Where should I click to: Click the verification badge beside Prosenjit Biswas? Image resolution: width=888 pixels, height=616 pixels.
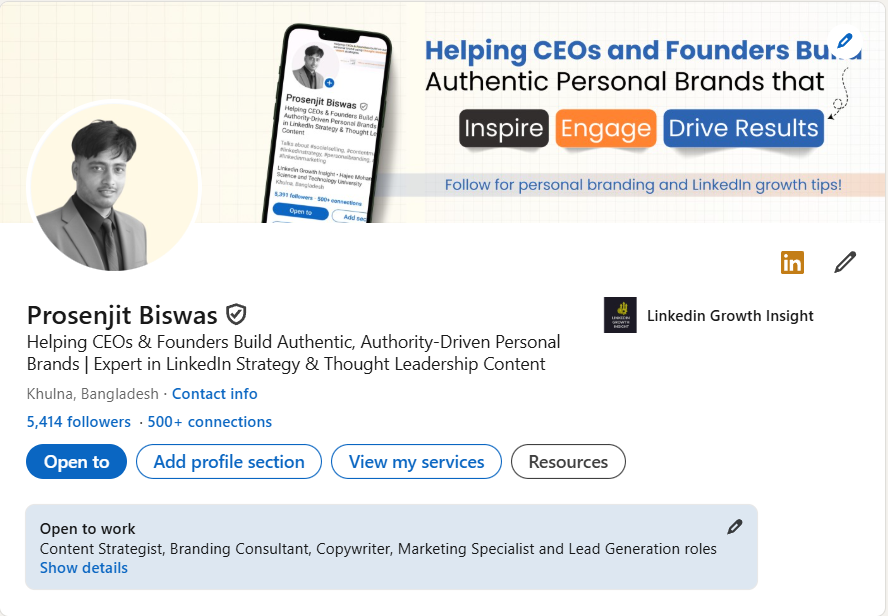coord(236,315)
